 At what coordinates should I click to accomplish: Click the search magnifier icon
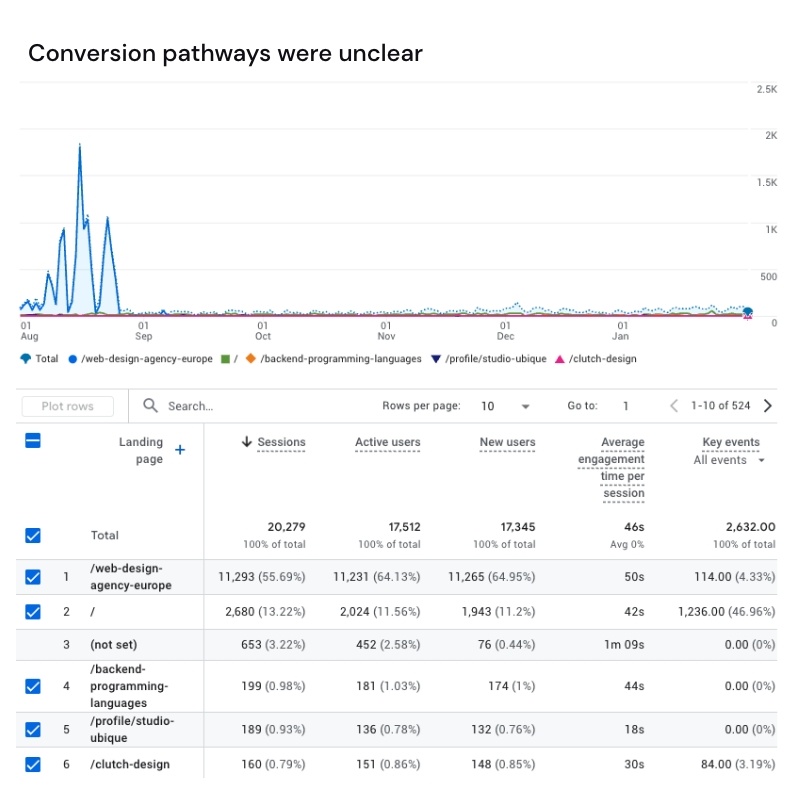pos(151,406)
